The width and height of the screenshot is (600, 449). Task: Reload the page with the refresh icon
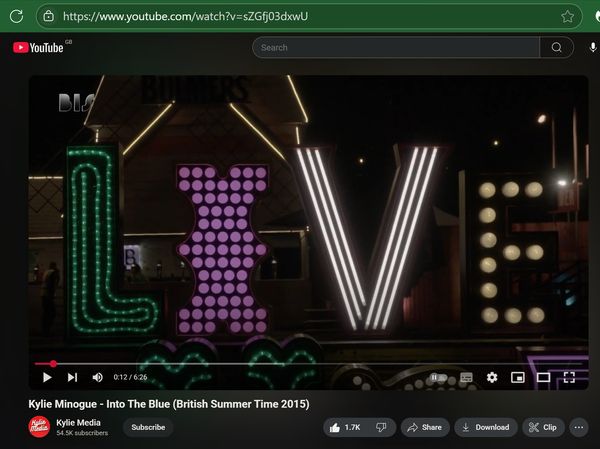point(16,16)
